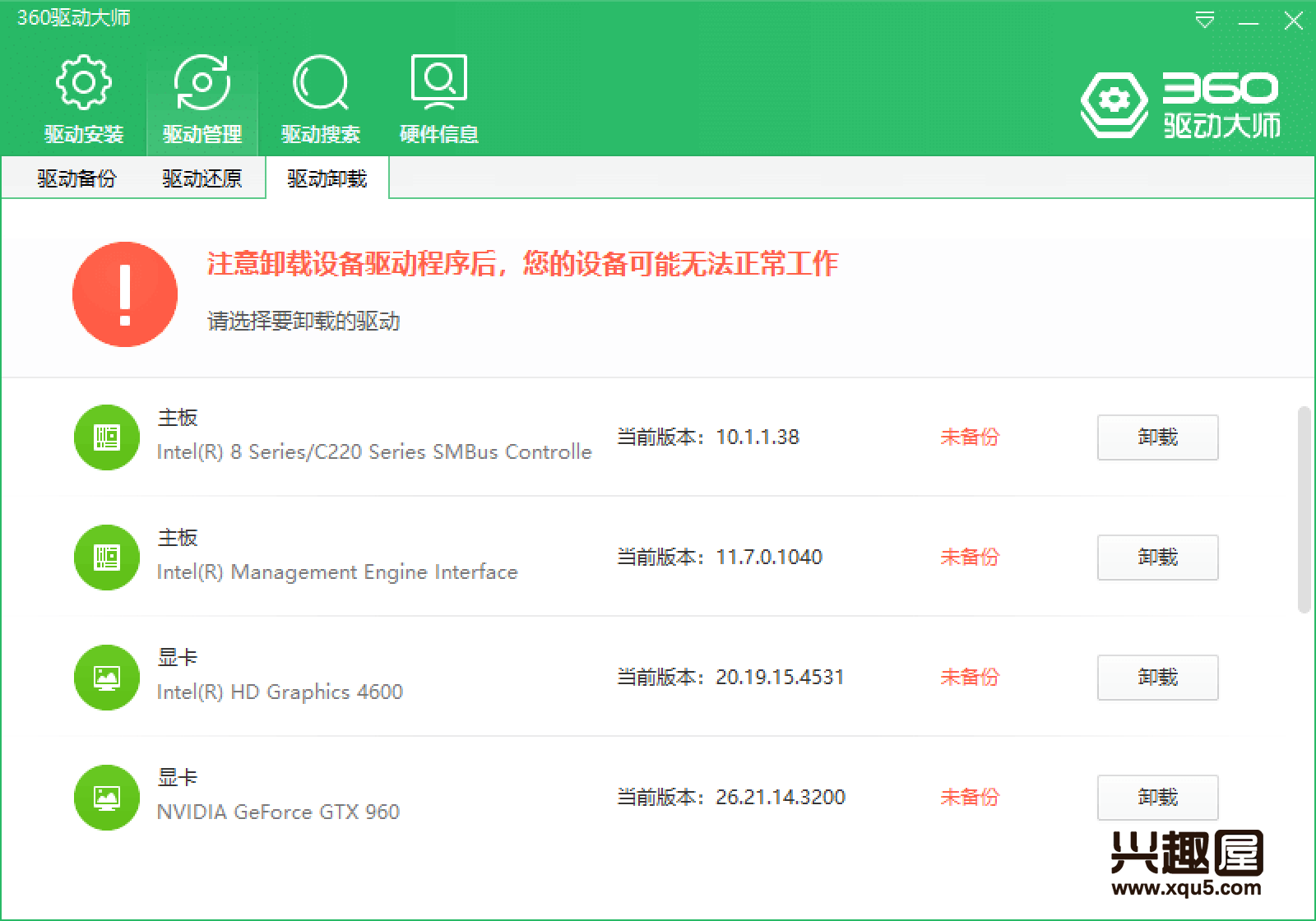
Task: Uninstall the Management Engine Interface driver
Action: (x=1157, y=558)
